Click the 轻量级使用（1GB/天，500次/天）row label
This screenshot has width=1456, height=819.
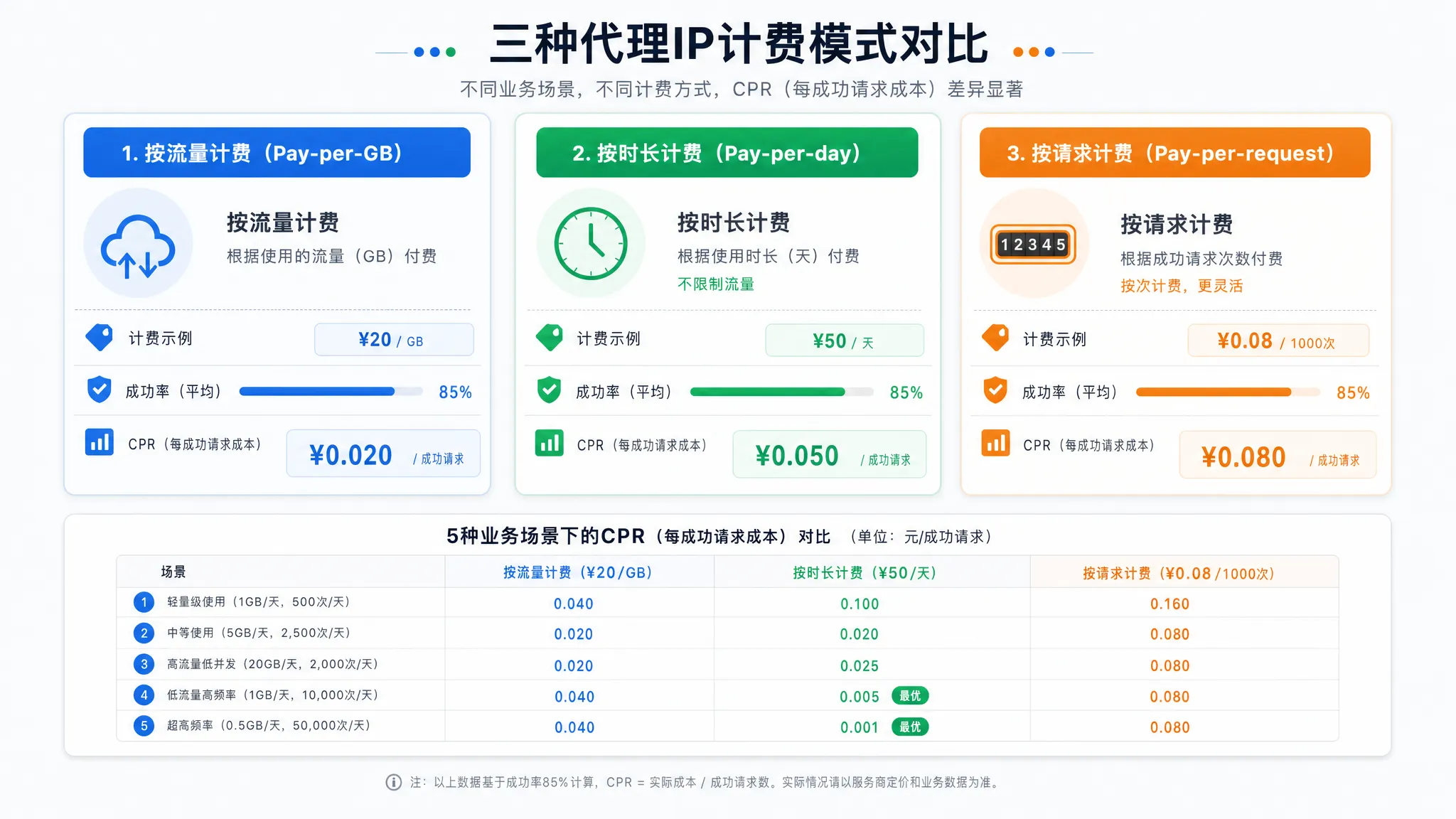point(259,602)
